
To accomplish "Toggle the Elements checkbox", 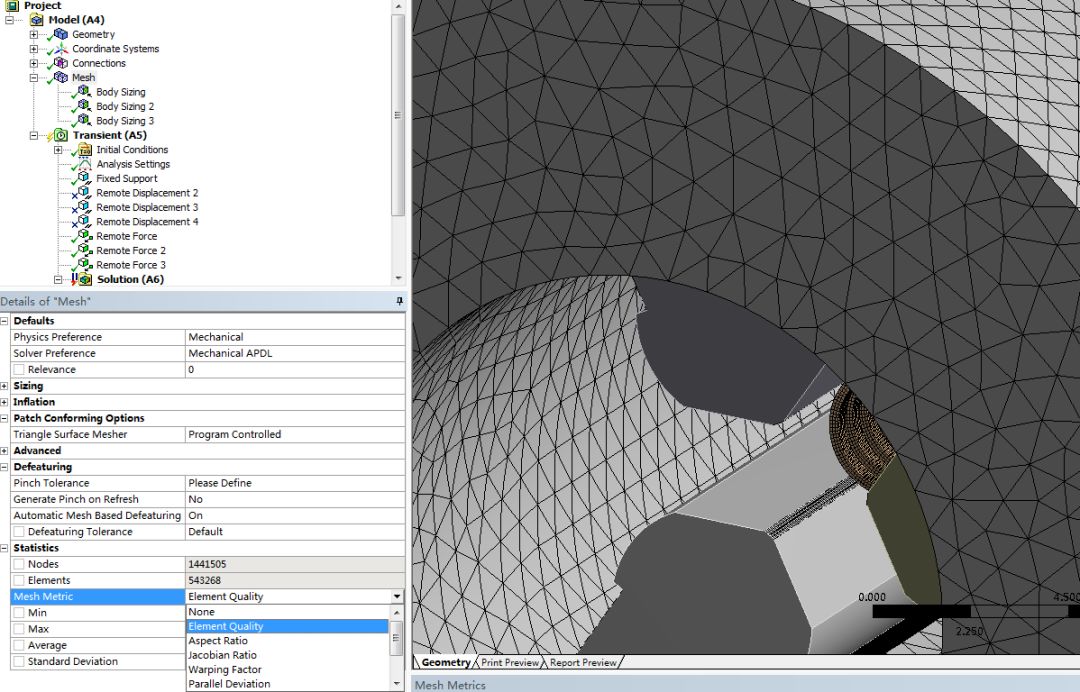I will (x=19, y=580).
